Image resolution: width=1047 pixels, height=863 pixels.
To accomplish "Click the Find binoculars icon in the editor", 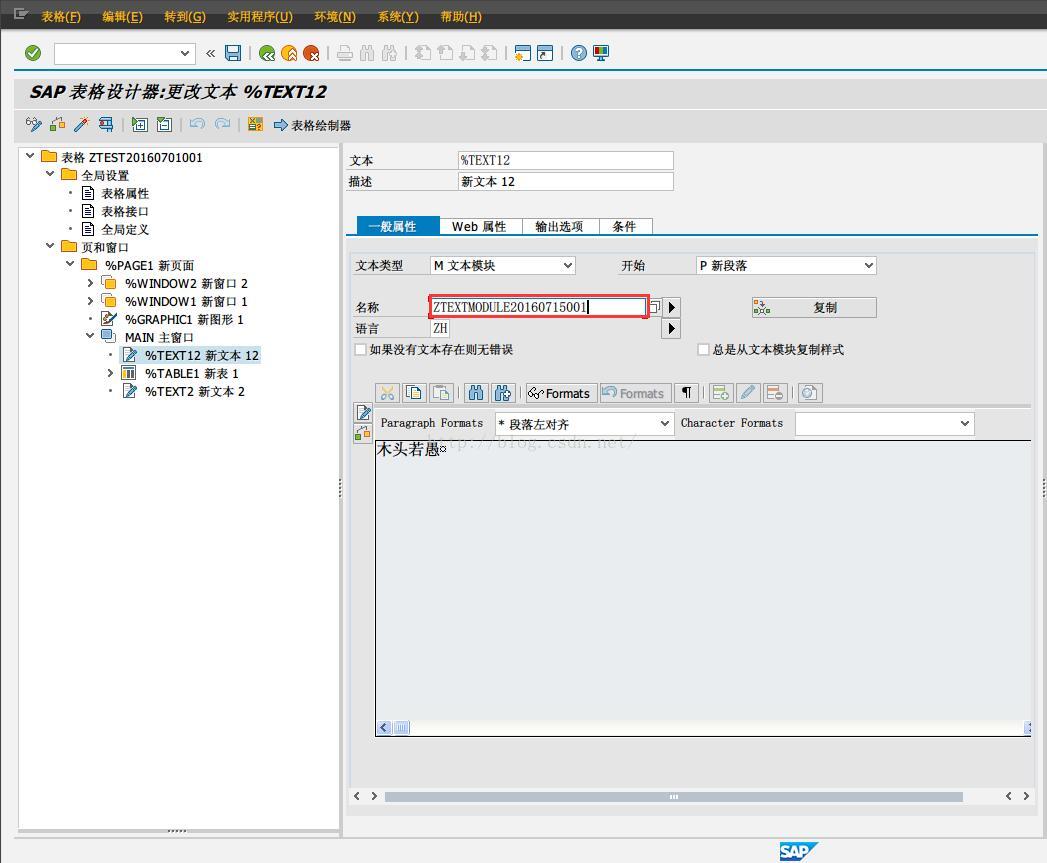I will pyautogui.click(x=475, y=393).
